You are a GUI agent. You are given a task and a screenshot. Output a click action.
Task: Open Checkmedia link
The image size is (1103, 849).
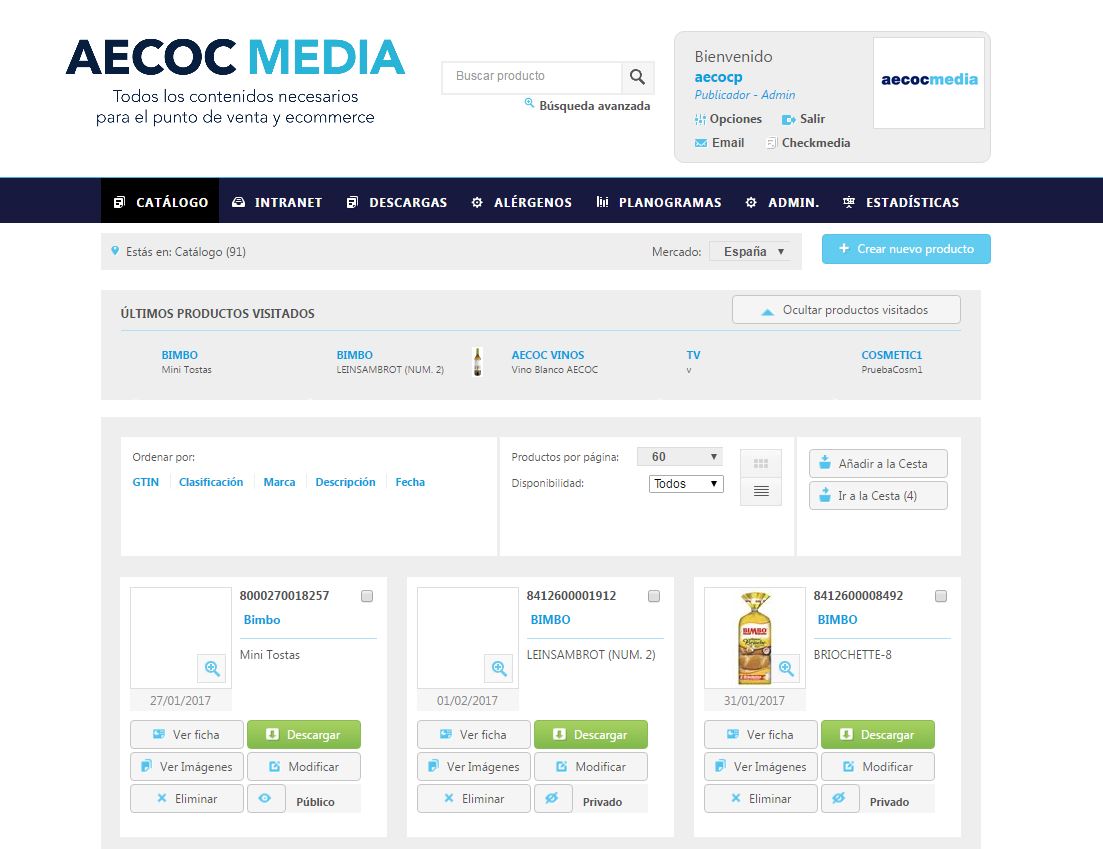pyautogui.click(x=808, y=143)
